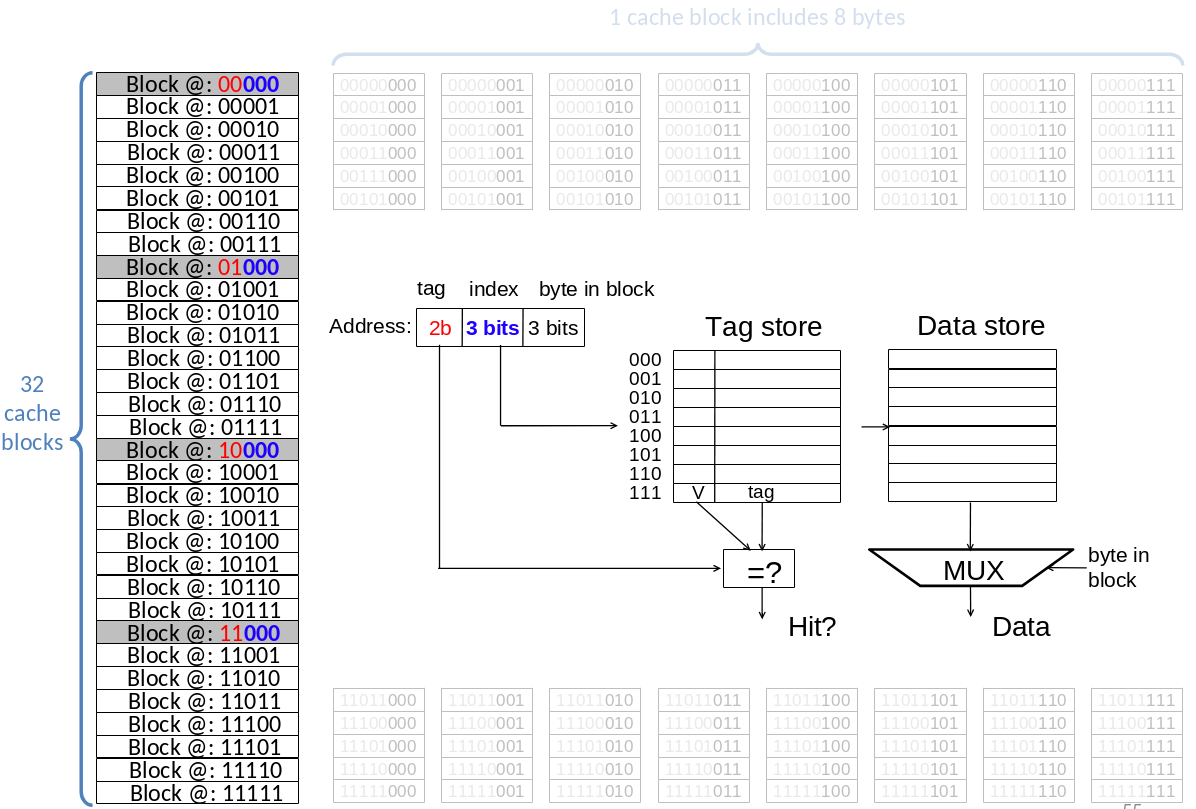Click the Block @: 00111 row
Screen dimensions: 1196x809
(197, 244)
